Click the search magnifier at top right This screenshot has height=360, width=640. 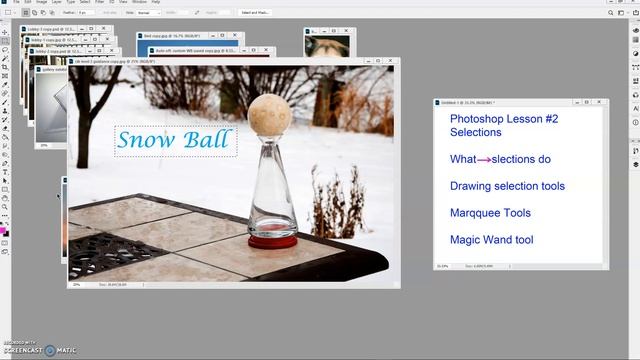(x=611, y=13)
